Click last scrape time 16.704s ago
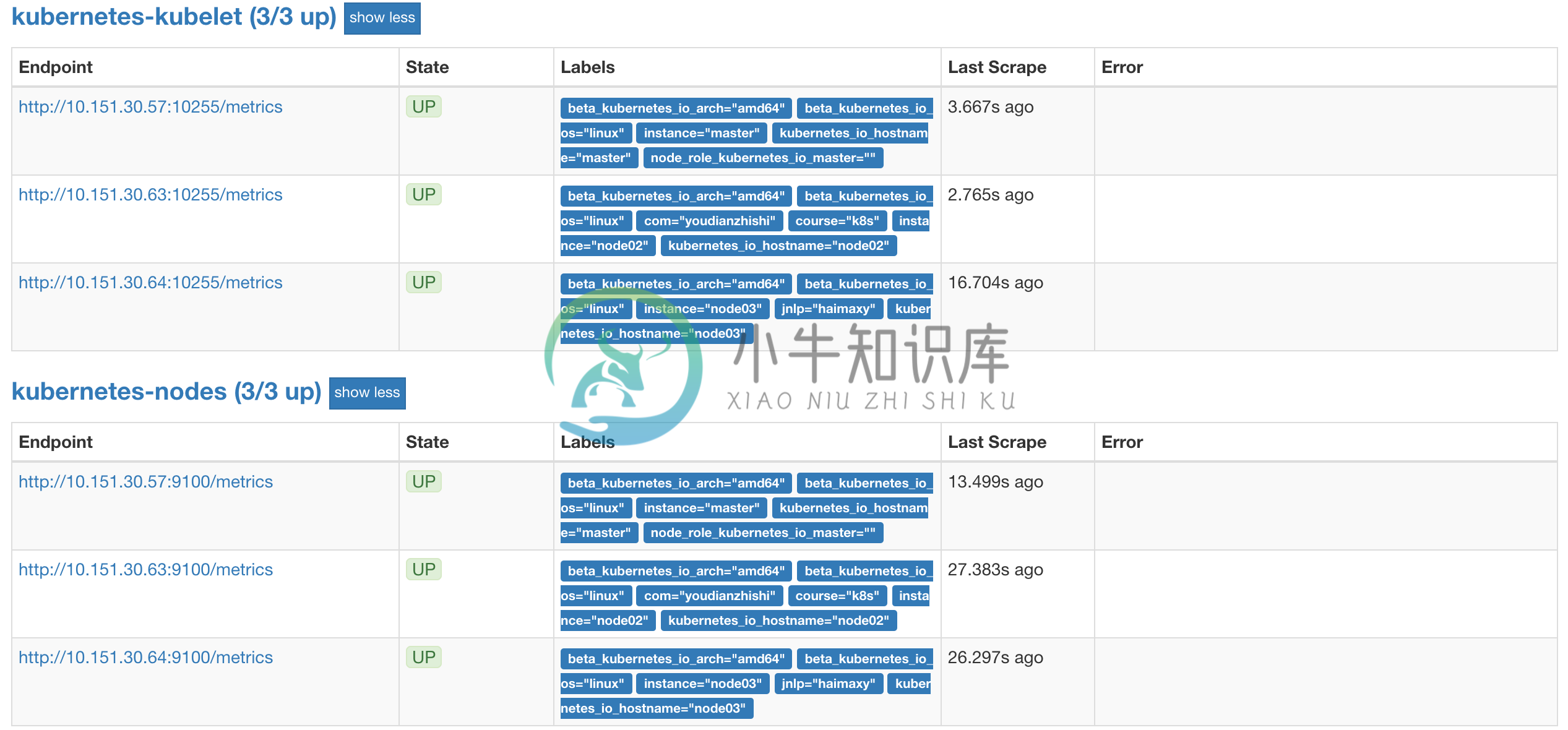The image size is (1568, 730). [996, 283]
